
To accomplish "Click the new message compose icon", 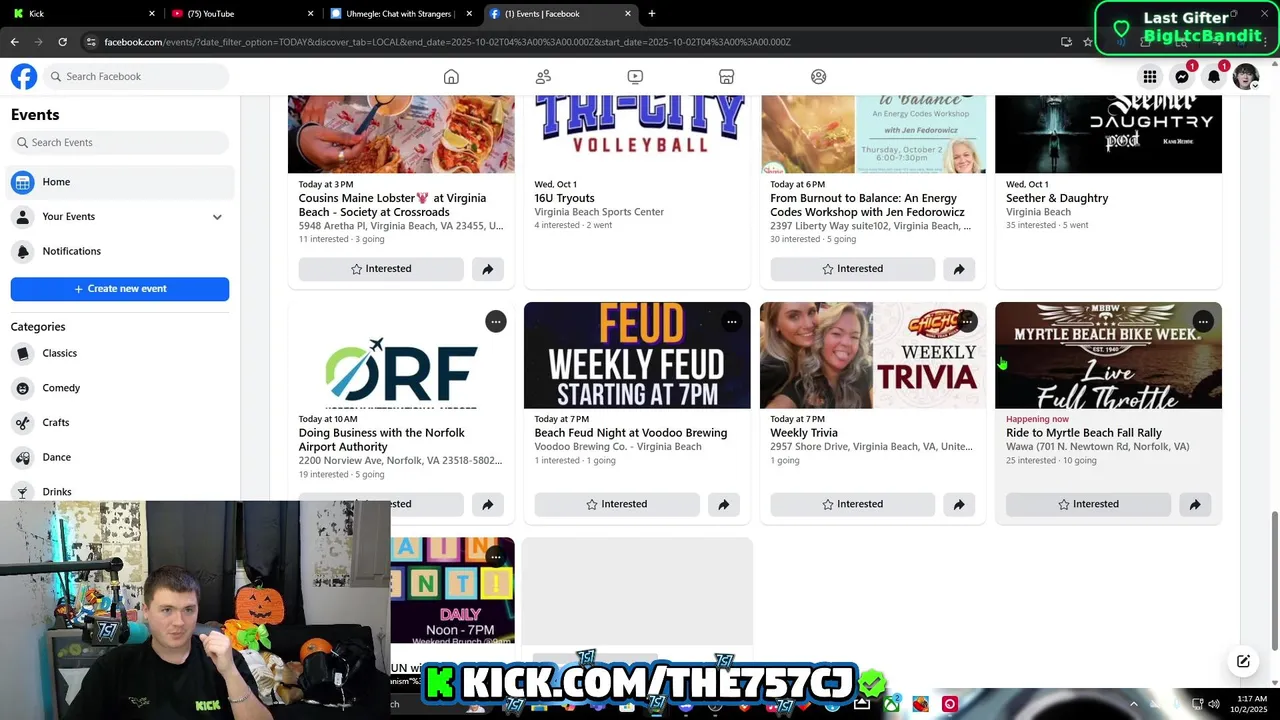I will coord(1243,661).
